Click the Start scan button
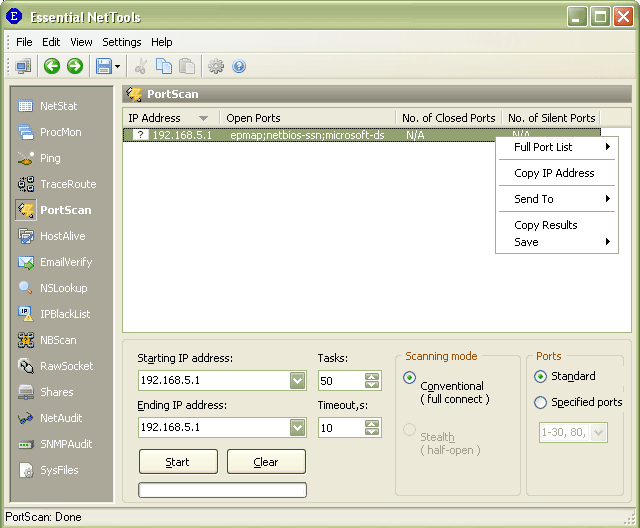This screenshot has width=640, height=528. pos(178,462)
